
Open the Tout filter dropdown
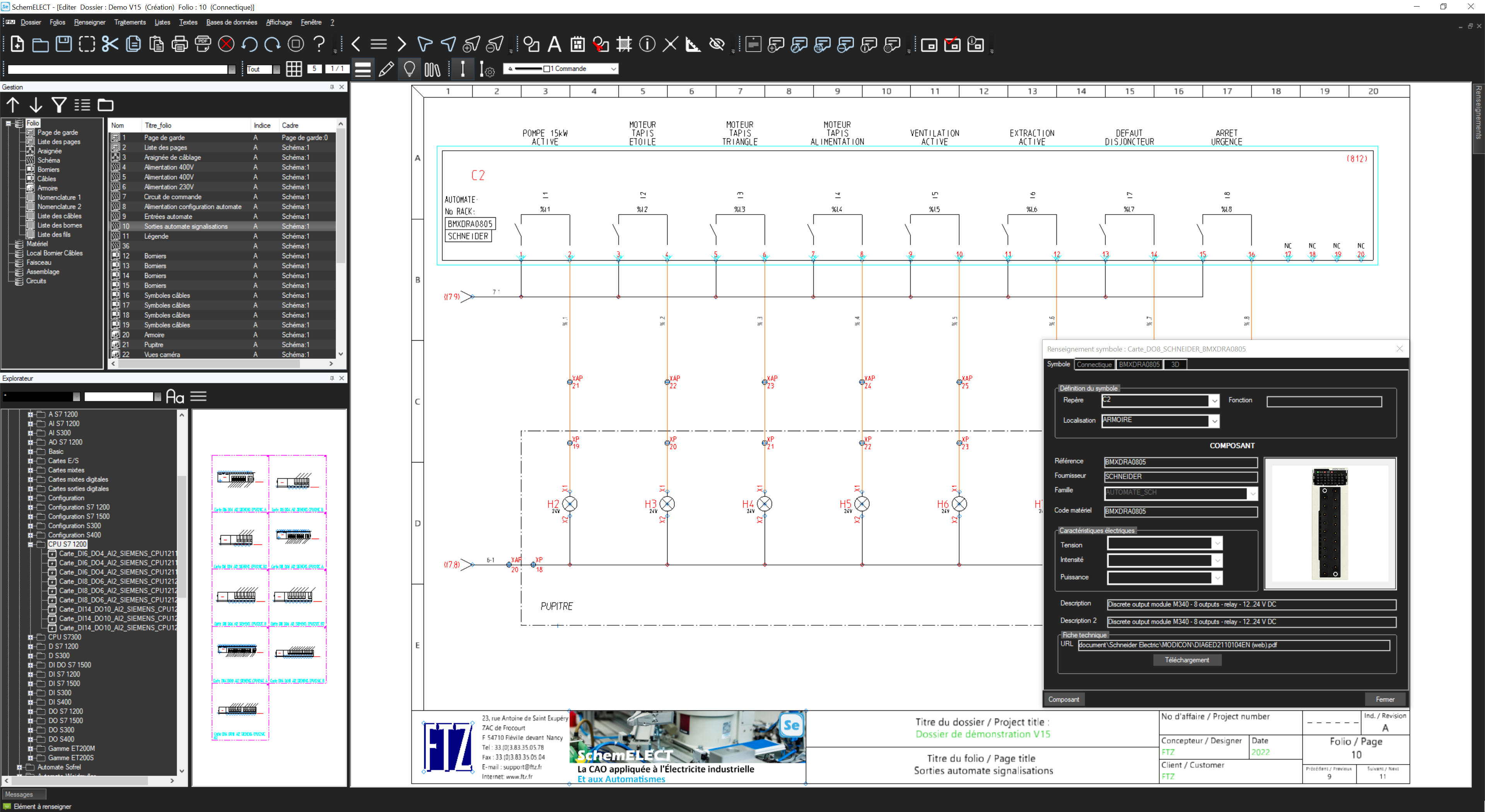click(x=276, y=69)
